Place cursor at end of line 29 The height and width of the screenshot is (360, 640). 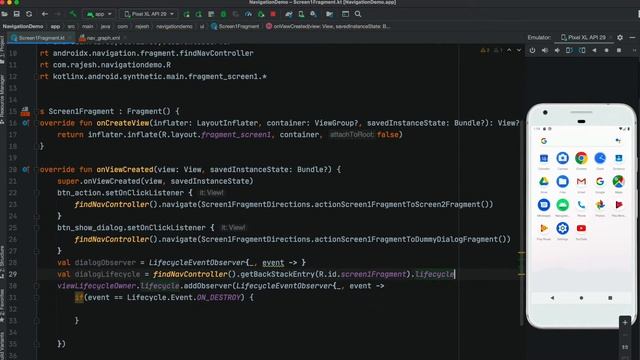tap(455, 274)
